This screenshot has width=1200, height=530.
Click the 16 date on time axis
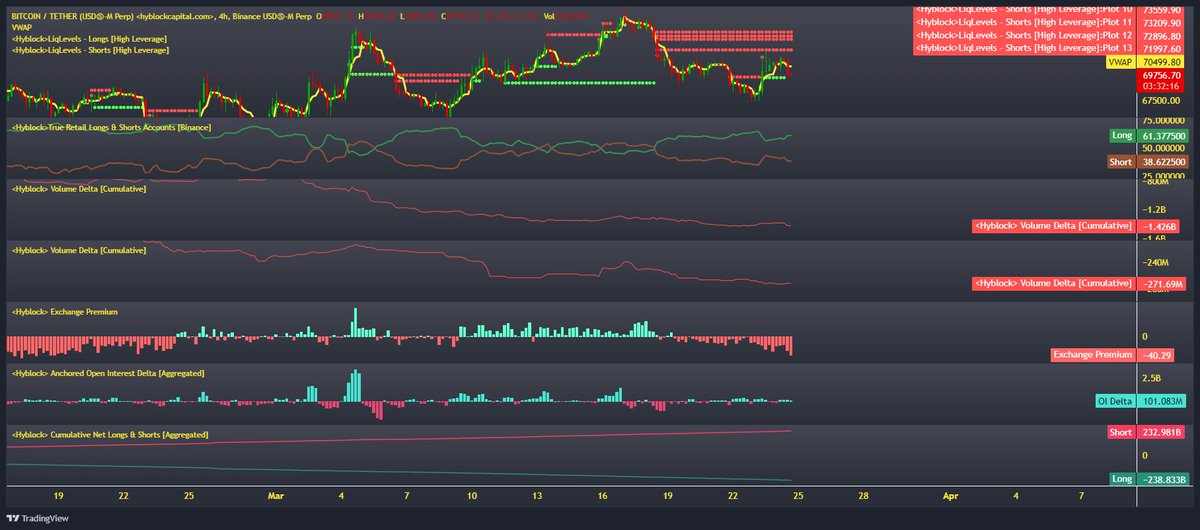point(602,496)
